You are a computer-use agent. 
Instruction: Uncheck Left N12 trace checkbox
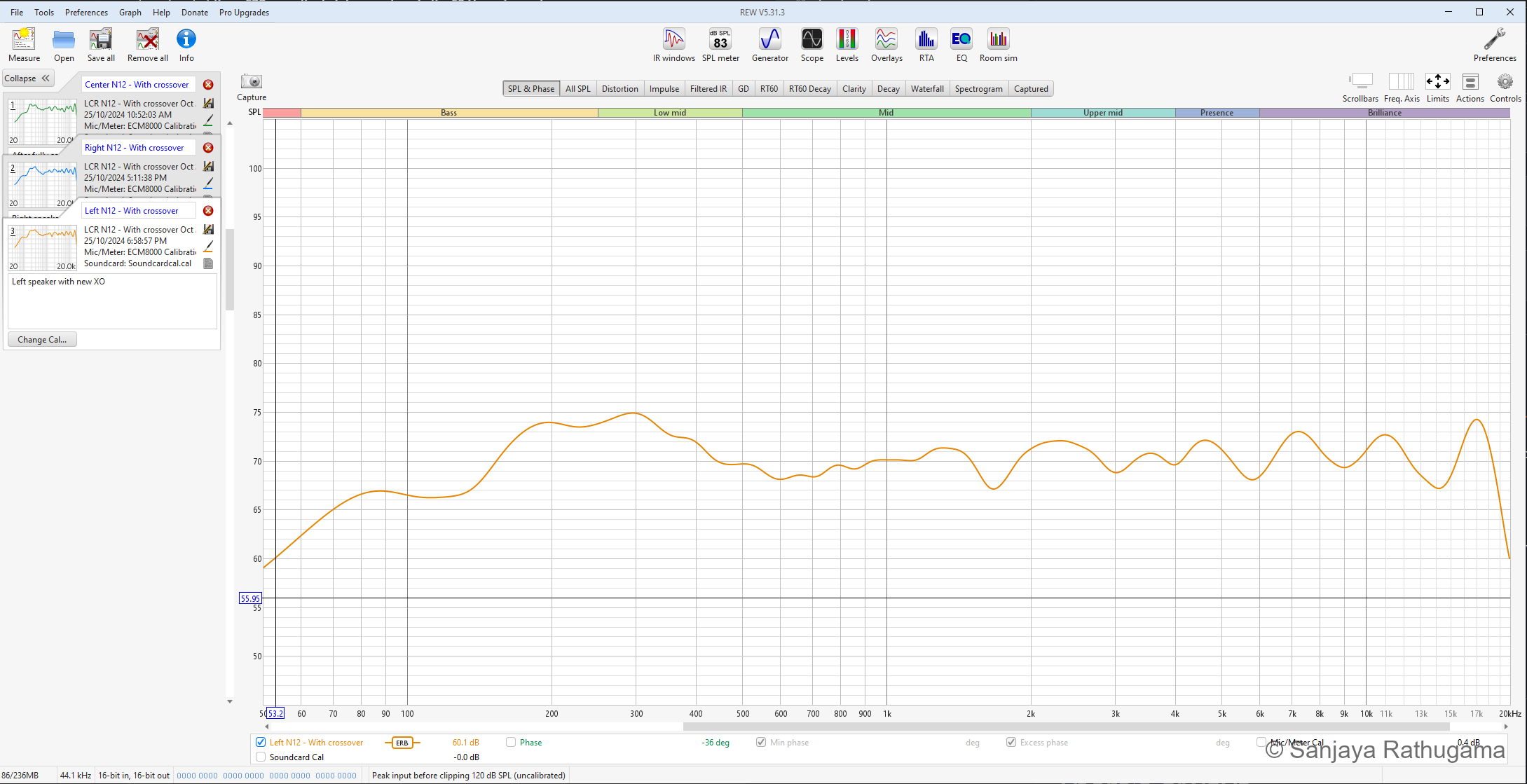(x=261, y=742)
